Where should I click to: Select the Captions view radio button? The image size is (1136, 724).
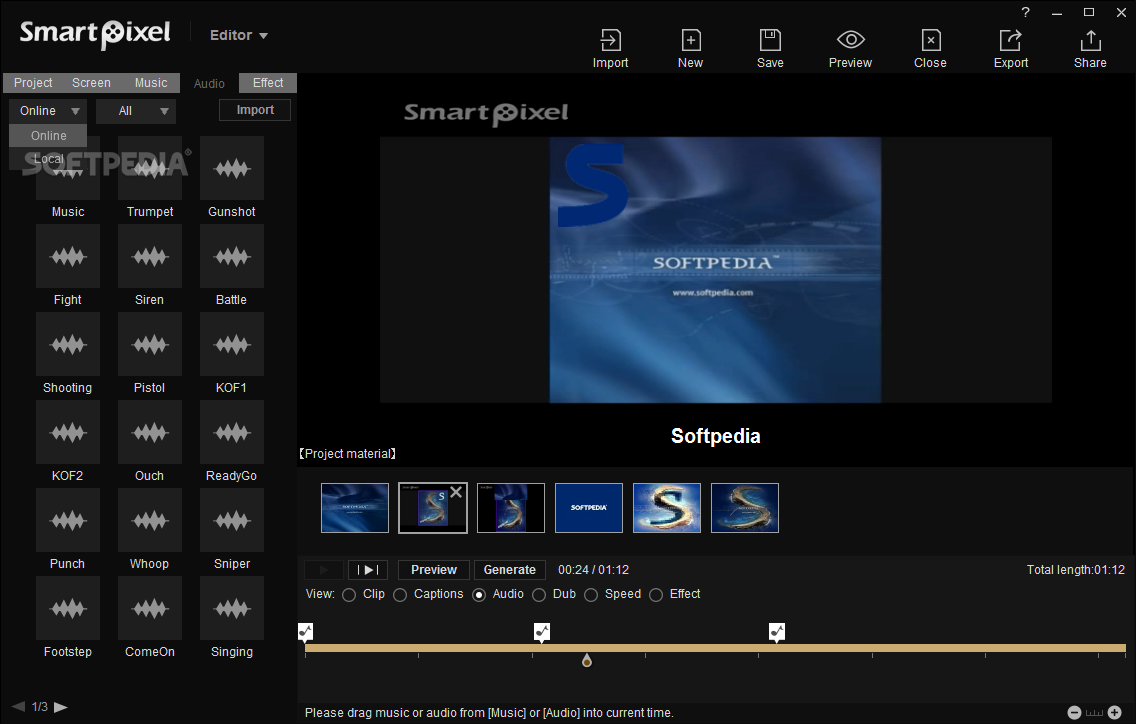(400, 595)
